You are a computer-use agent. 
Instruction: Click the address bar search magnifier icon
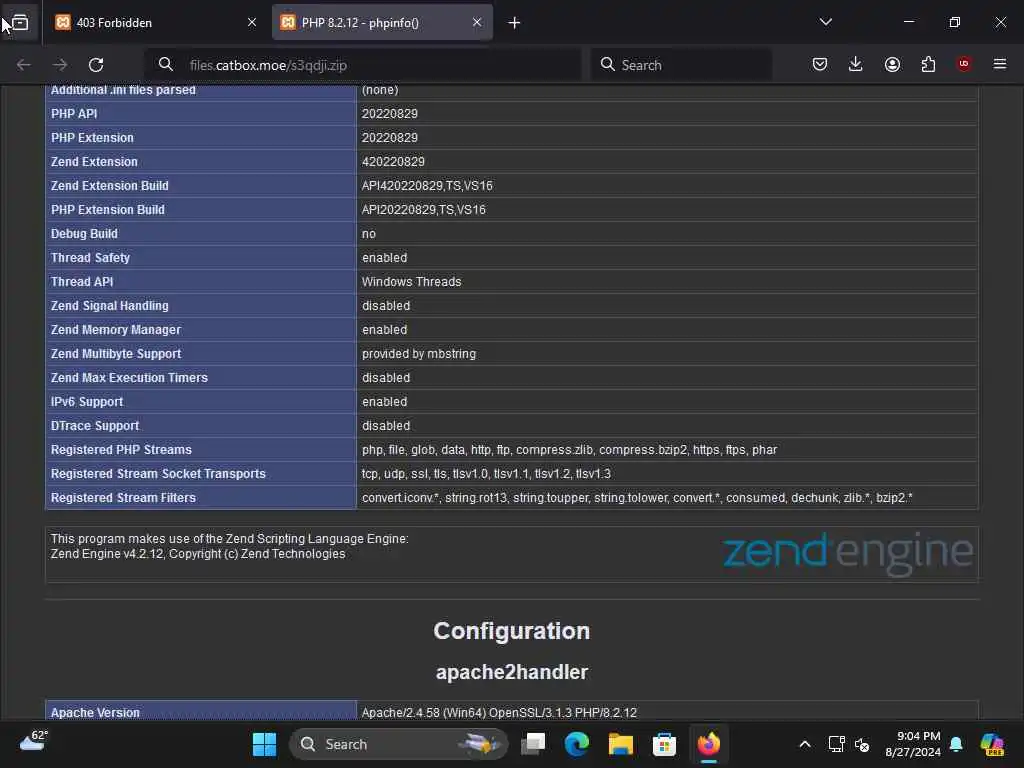(166, 65)
